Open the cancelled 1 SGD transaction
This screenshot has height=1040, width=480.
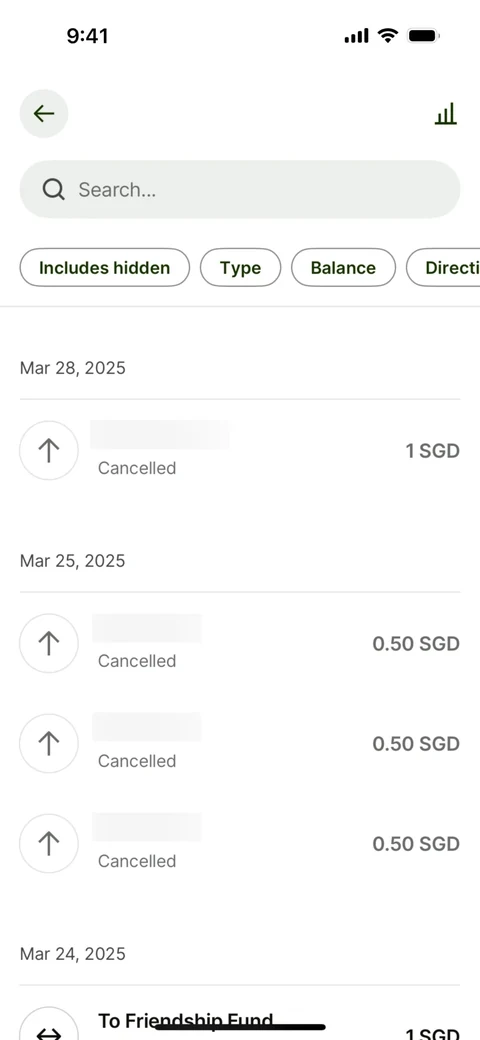pyautogui.click(x=240, y=451)
